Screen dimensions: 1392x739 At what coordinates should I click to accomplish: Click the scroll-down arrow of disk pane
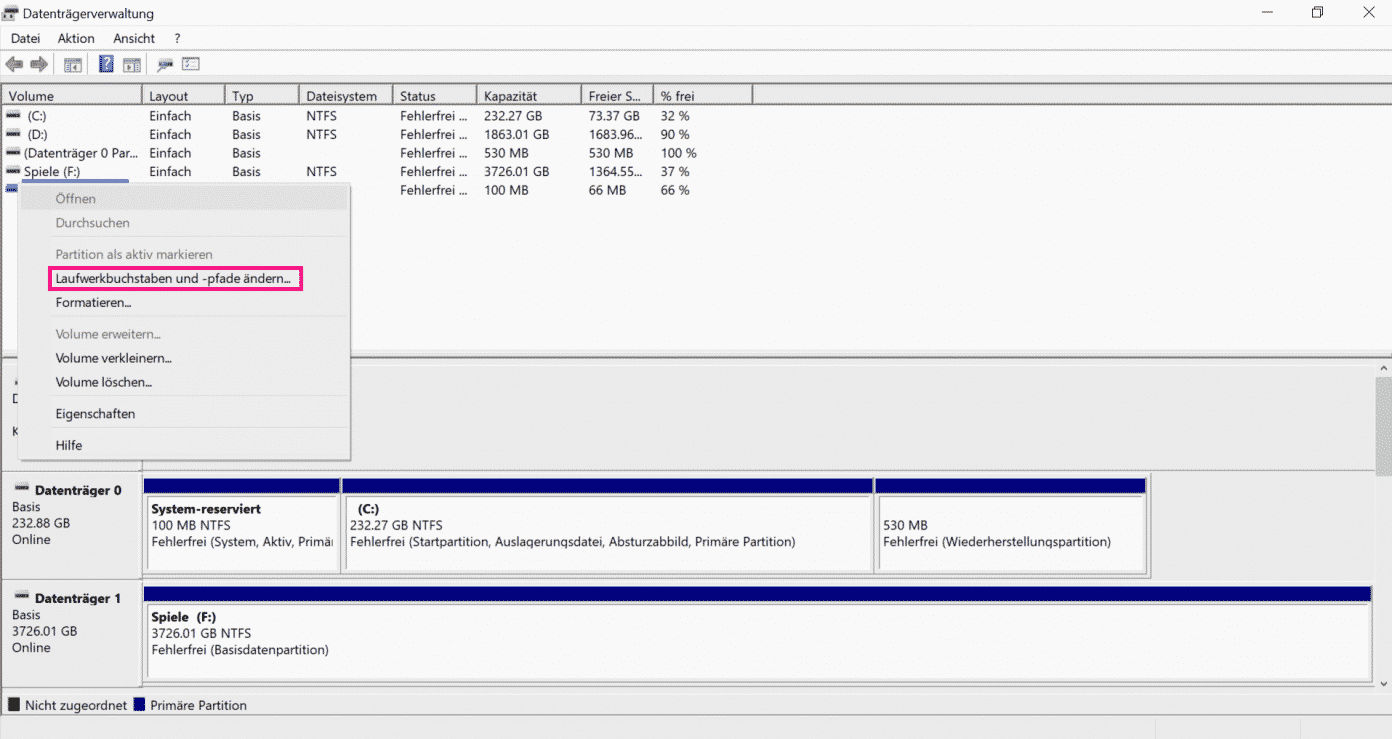pyautogui.click(x=1383, y=683)
